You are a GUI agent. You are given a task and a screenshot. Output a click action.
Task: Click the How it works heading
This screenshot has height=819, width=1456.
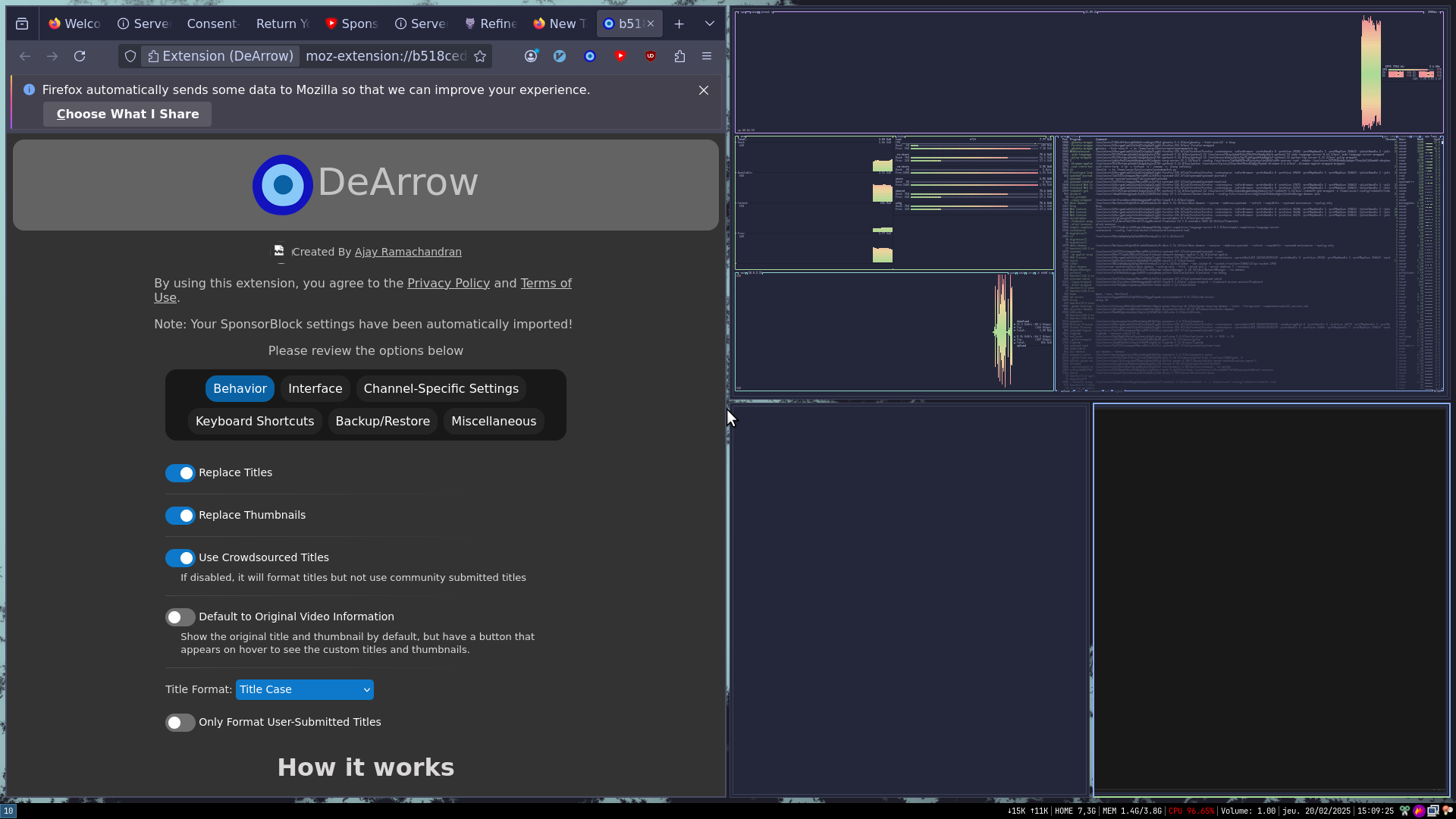pos(366,767)
